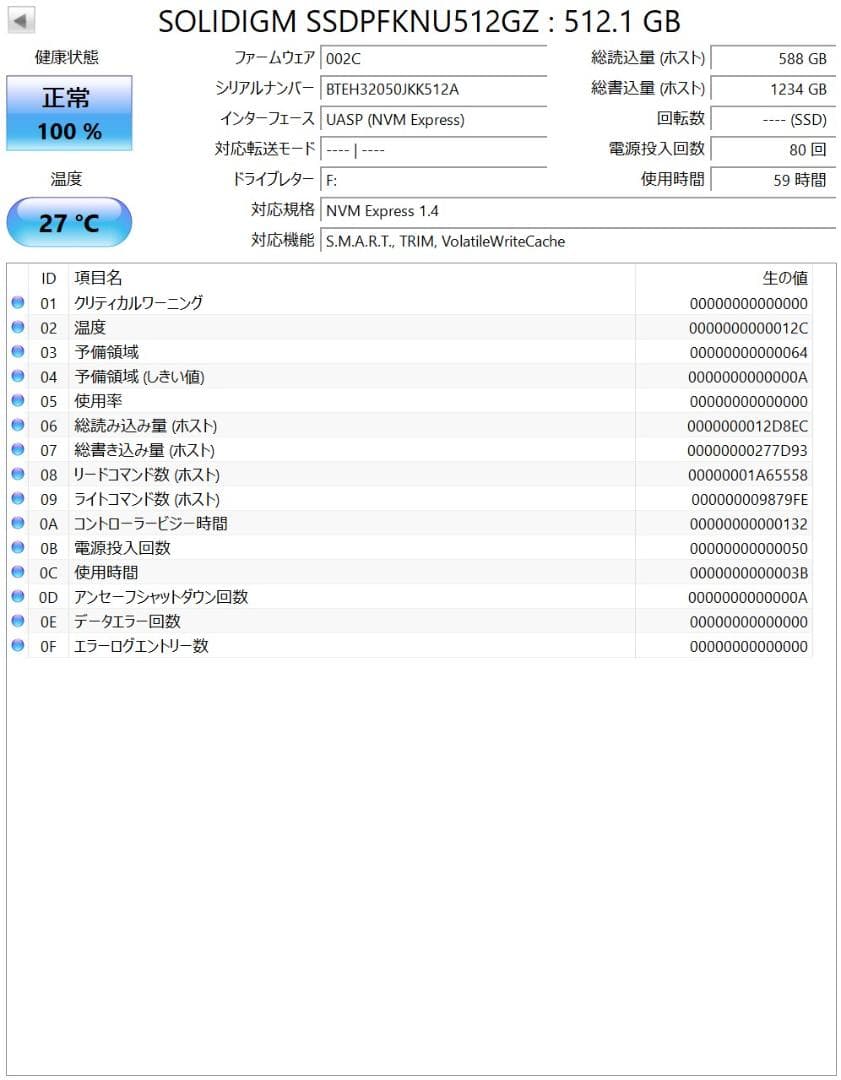Screen dimensions: 841x1080
Task: Select attribute name ライトコマンド数 (ホスト)
Action: 147,499
